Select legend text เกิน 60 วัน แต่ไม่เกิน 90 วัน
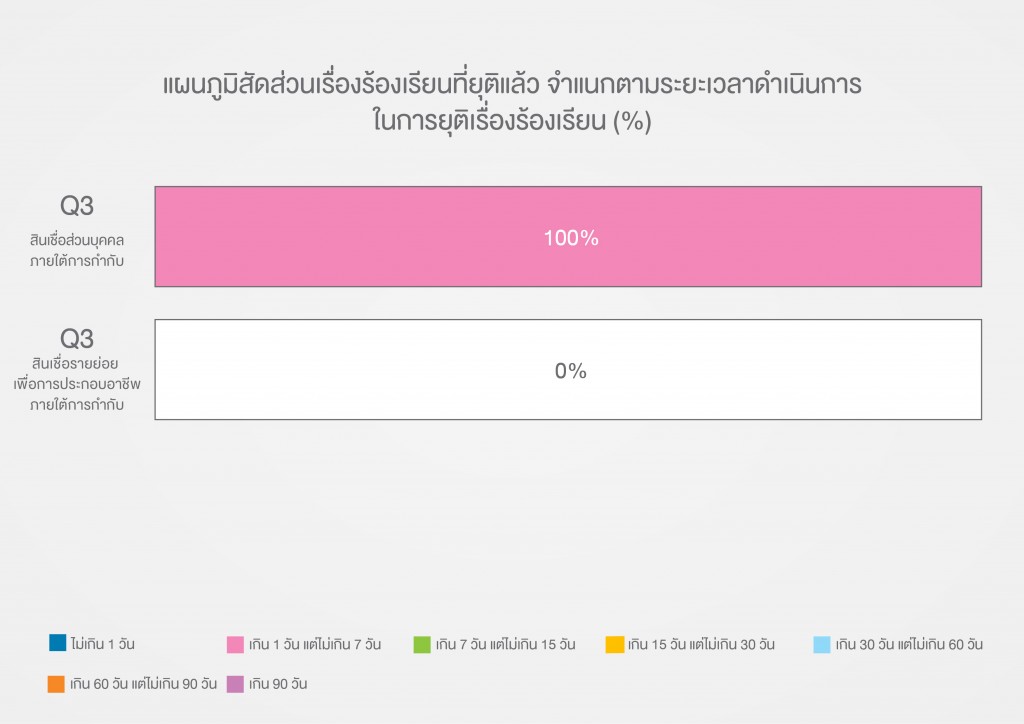This screenshot has height=724, width=1024. pyautogui.click(x=144, y=684)
